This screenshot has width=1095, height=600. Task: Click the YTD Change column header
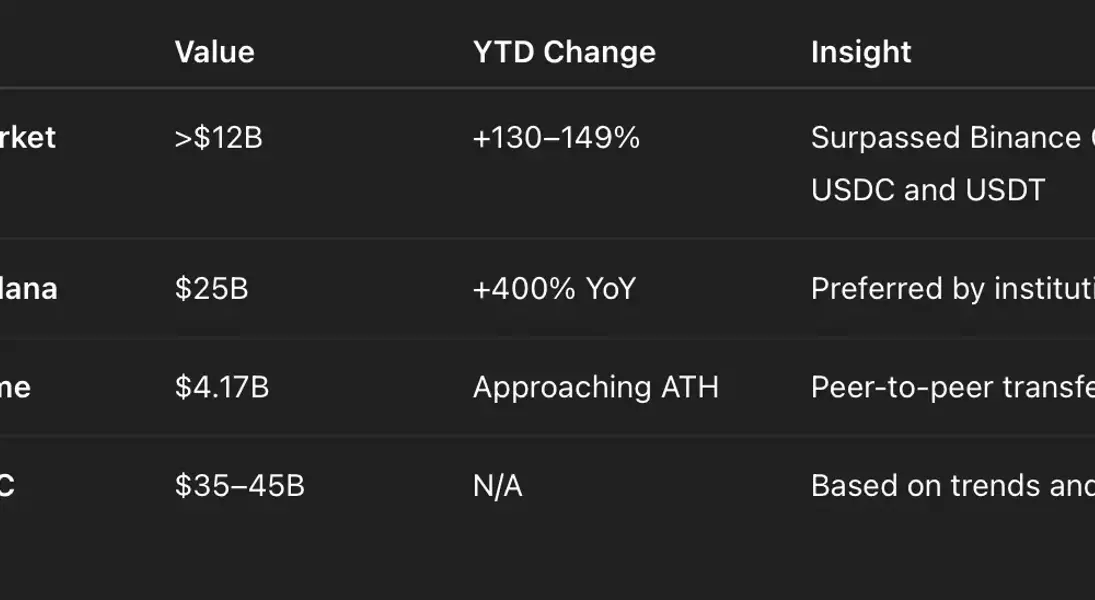coord(564,52)
